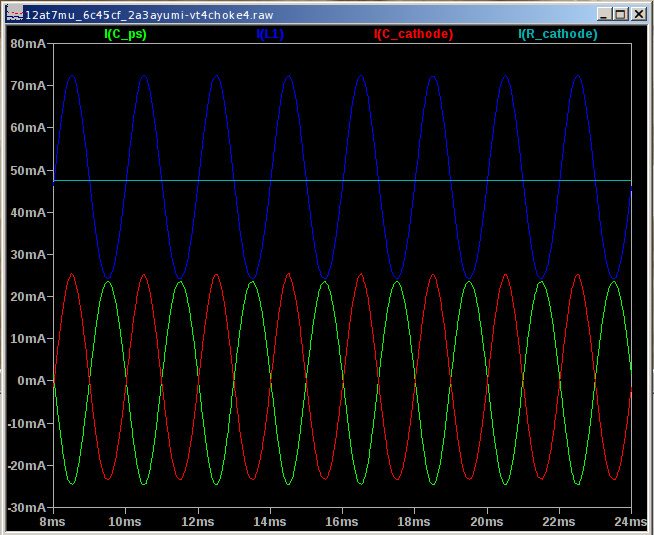The width and height of the screenshot is (654, 535).
Task: Click the title bar file name text
Action: click(149, 15)
